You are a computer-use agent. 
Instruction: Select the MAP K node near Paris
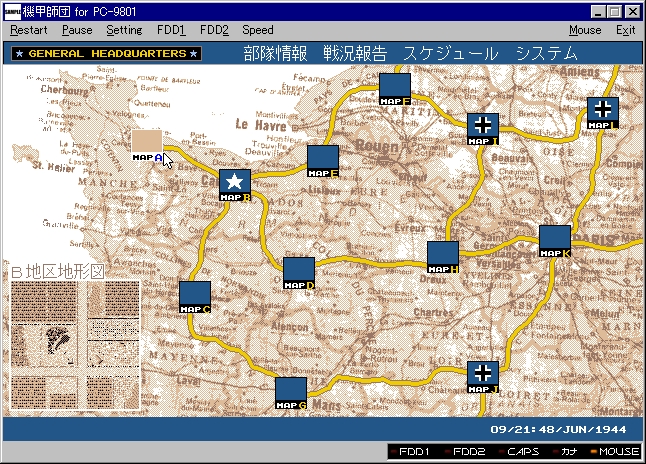555,239
